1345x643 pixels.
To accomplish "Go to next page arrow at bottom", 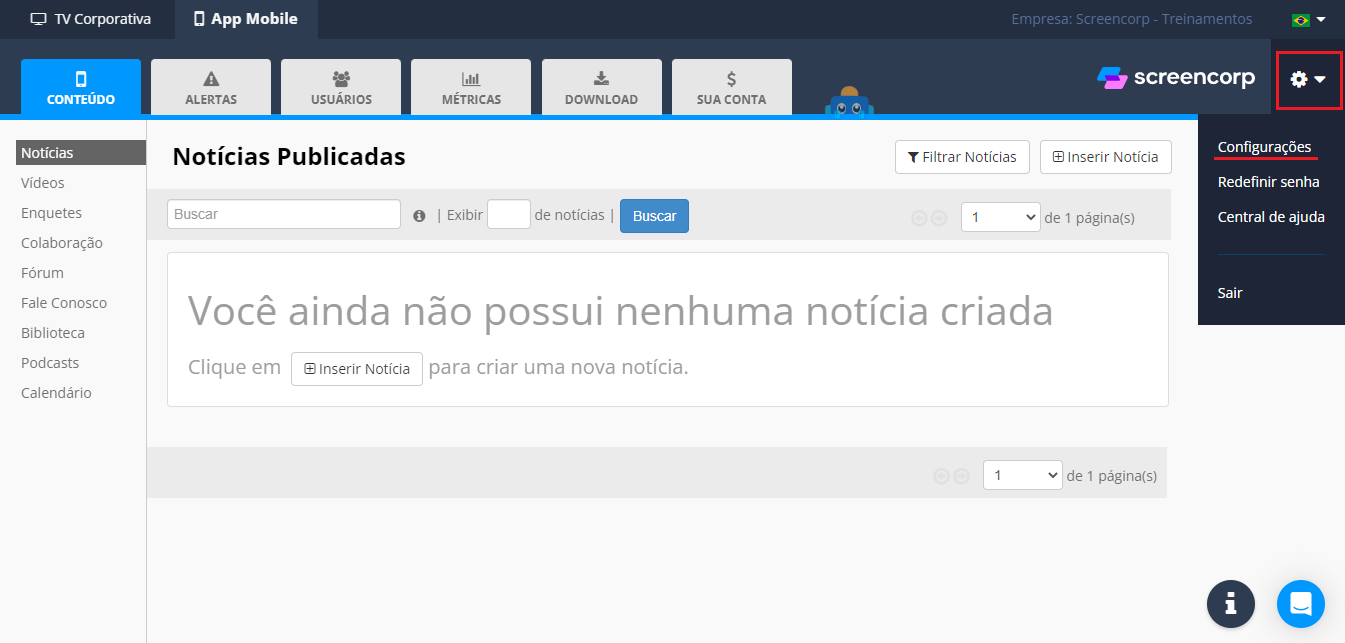I will coord(961,477).
